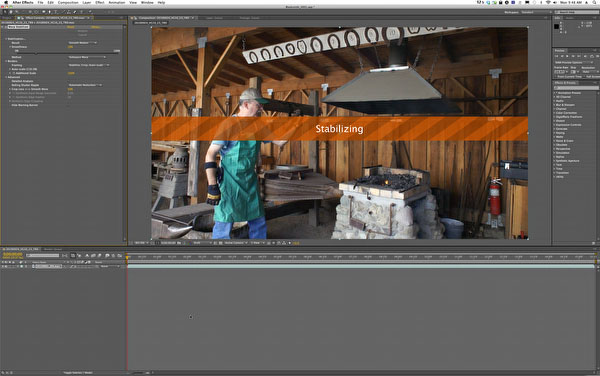600x376 pixels.
Task: Collapse the Advanced section
Action: pos(6,77)
